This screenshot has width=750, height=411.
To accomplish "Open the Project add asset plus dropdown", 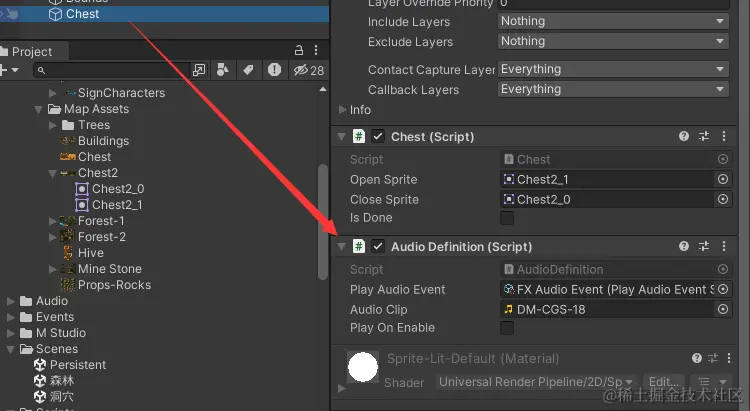I will (x=10, y=70).
